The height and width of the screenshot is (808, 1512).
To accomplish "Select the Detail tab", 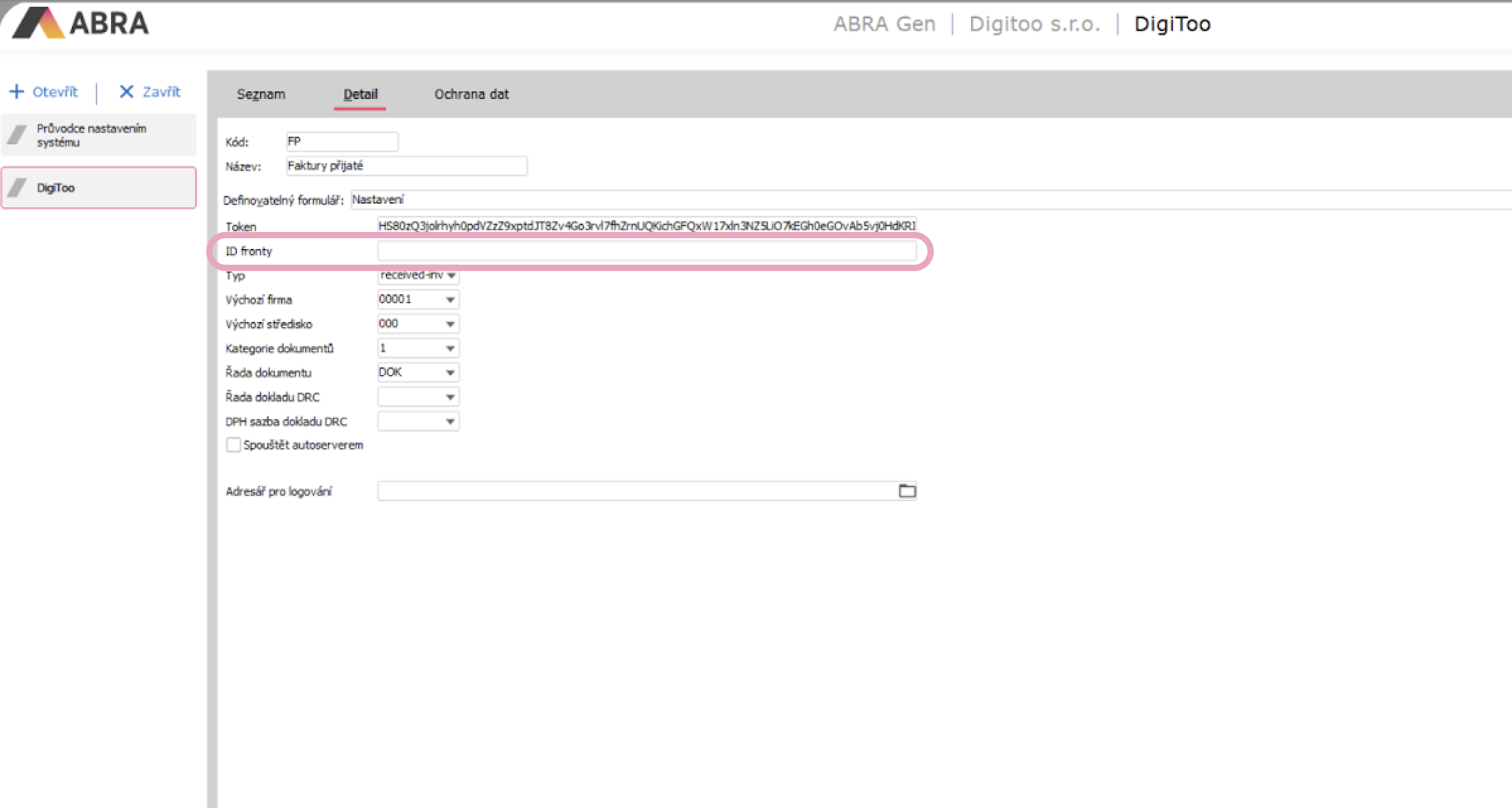I will 360,95.
